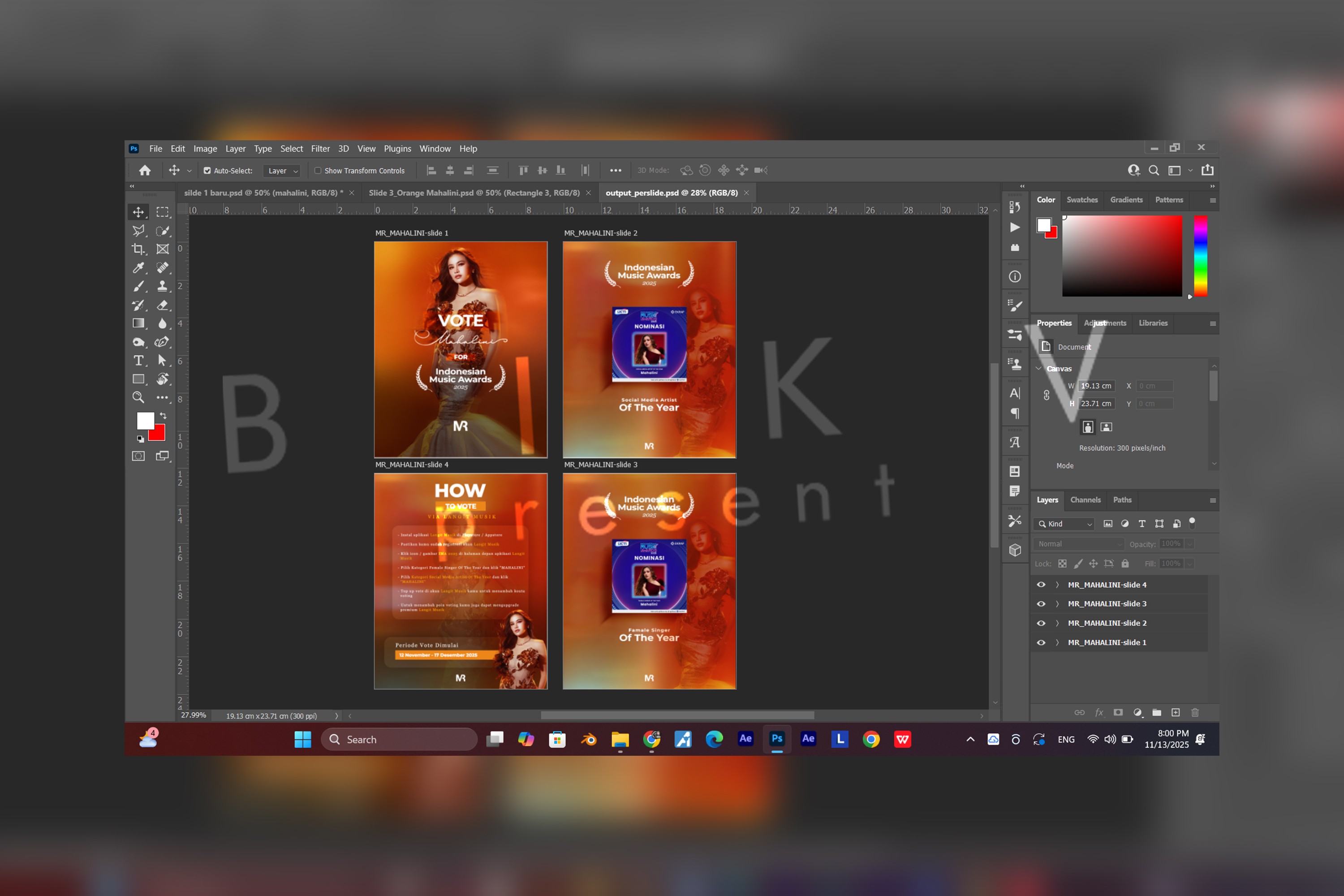Image resolution: width=1344 pixels, height=896 pixels.
Task: Click the Search magnifier icon at top right
Action: (x=1154, y=170)
